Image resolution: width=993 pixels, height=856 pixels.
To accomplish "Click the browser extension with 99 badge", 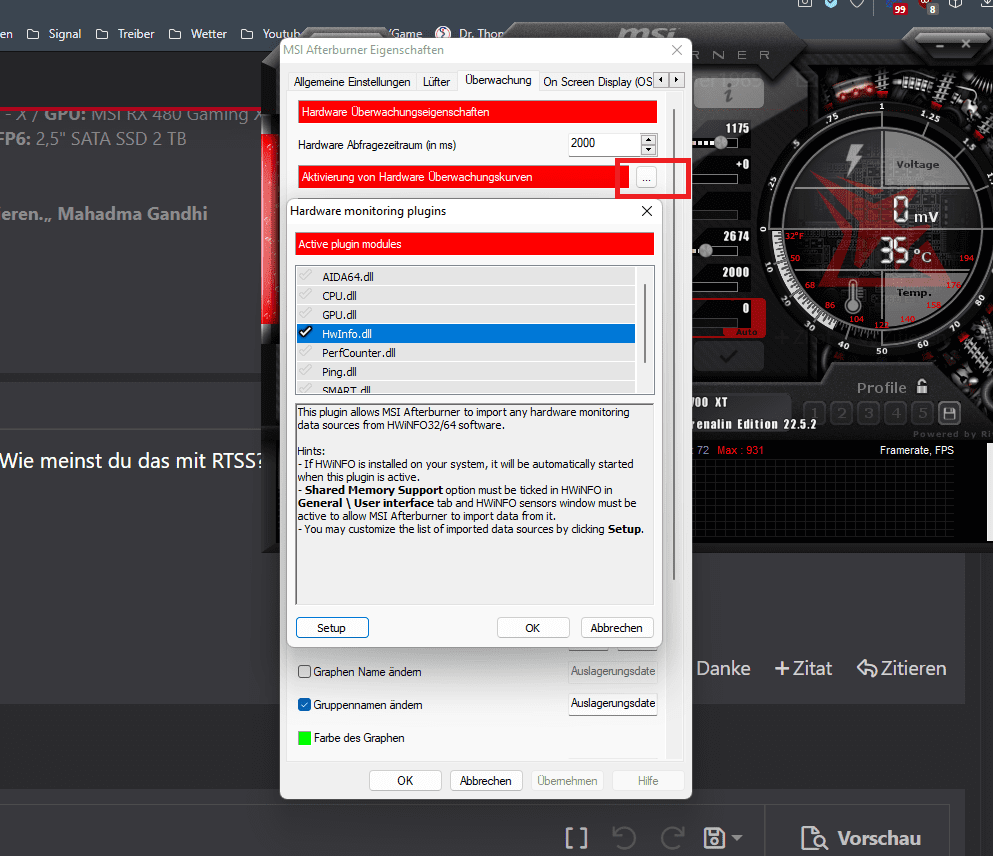I will pos(898,6).
